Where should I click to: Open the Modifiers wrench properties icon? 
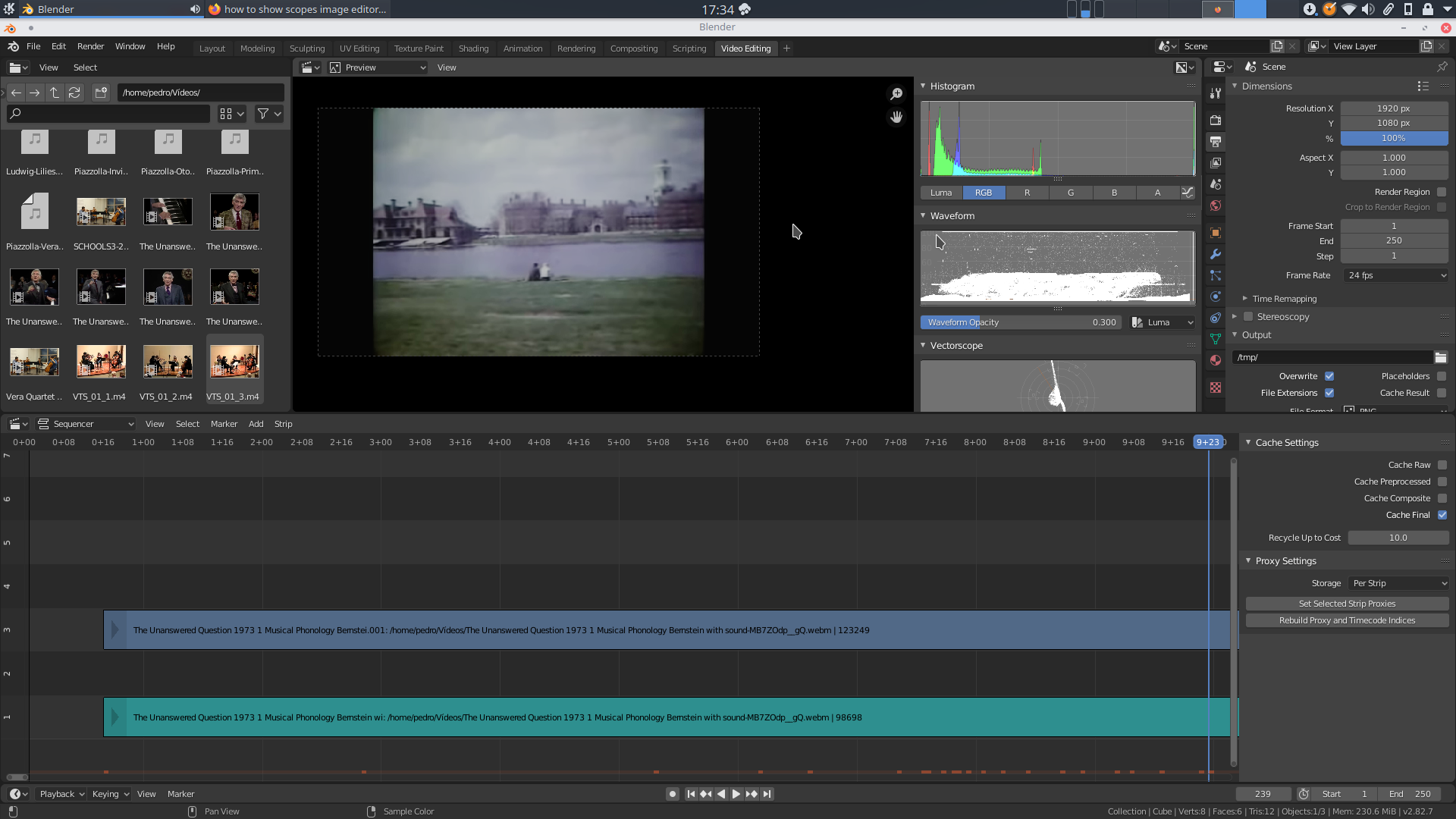point(1216,254)
